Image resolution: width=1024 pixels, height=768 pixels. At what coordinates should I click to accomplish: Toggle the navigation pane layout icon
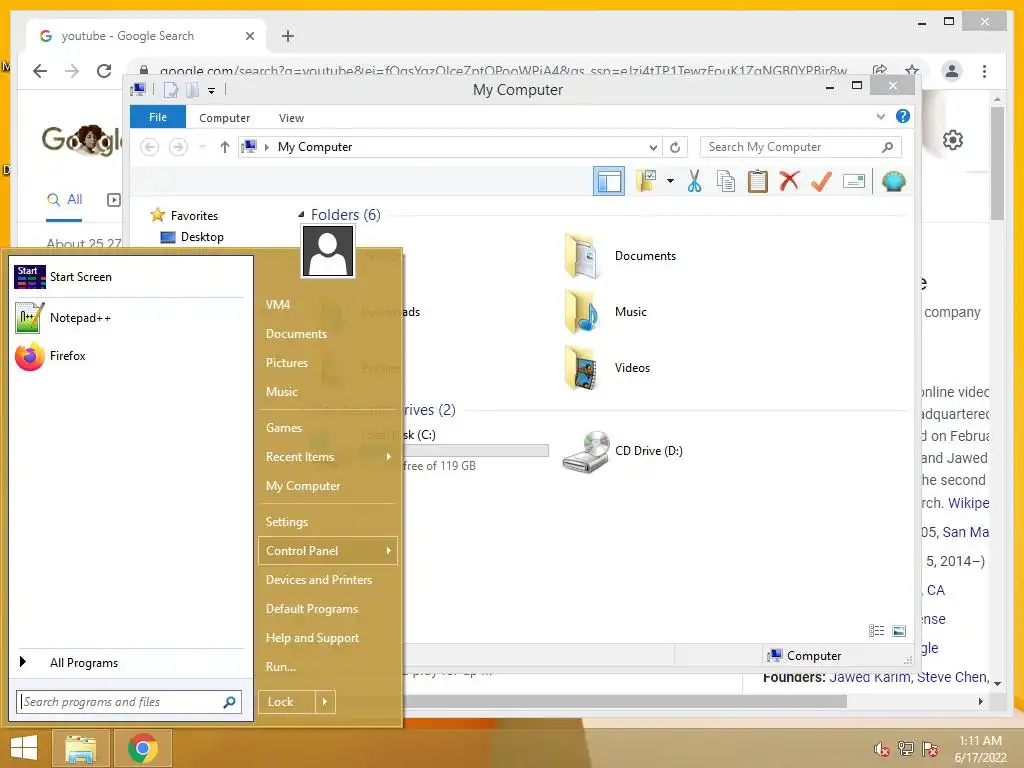(609, 182)
